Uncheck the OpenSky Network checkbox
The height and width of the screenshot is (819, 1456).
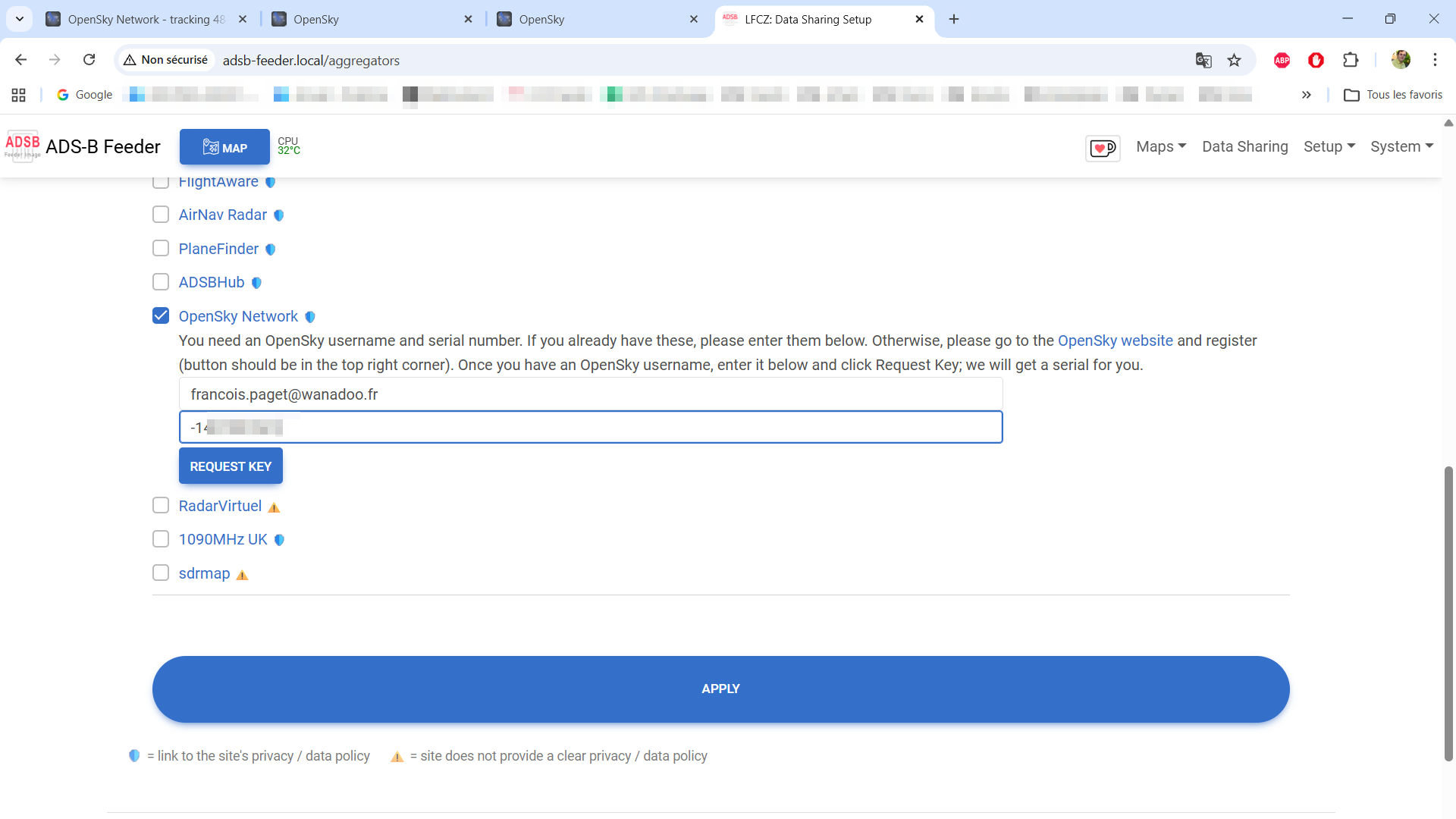pos(161,315)
